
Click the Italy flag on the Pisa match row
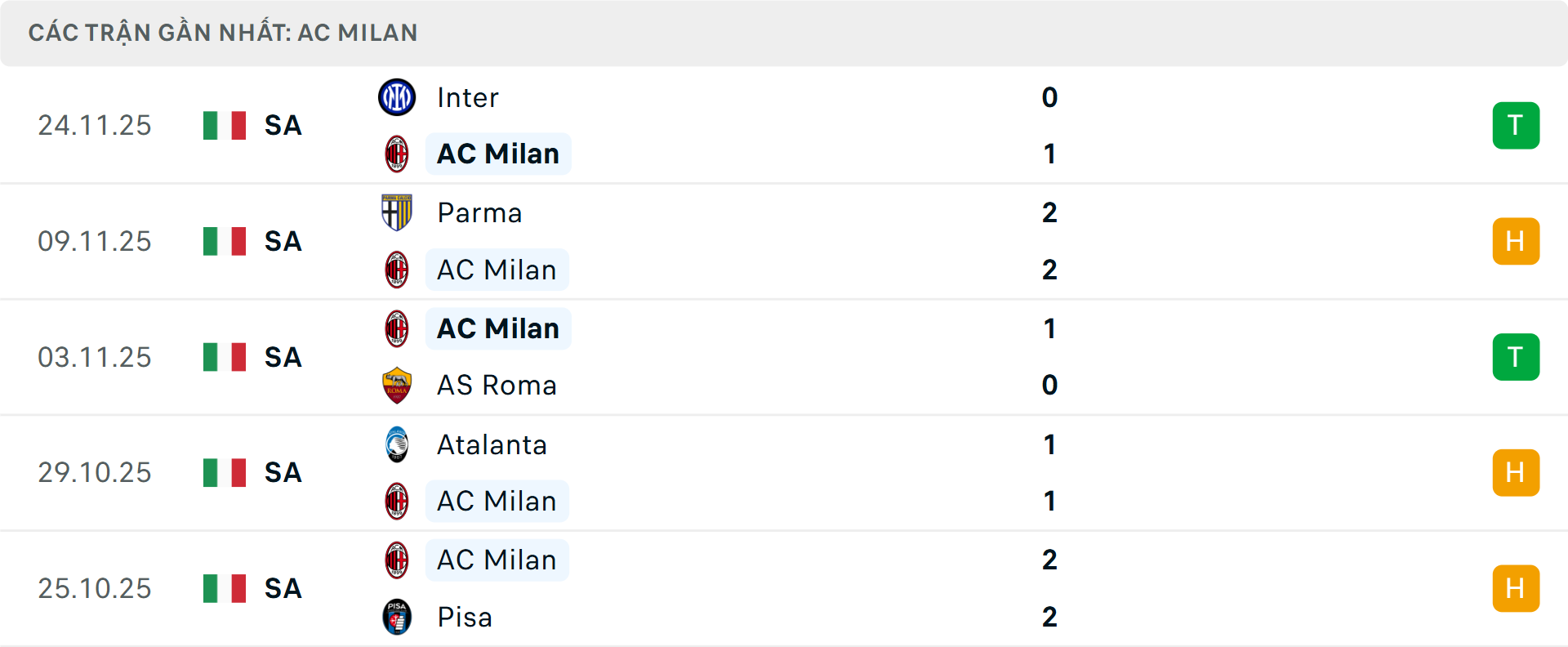(x=224, y=587)
